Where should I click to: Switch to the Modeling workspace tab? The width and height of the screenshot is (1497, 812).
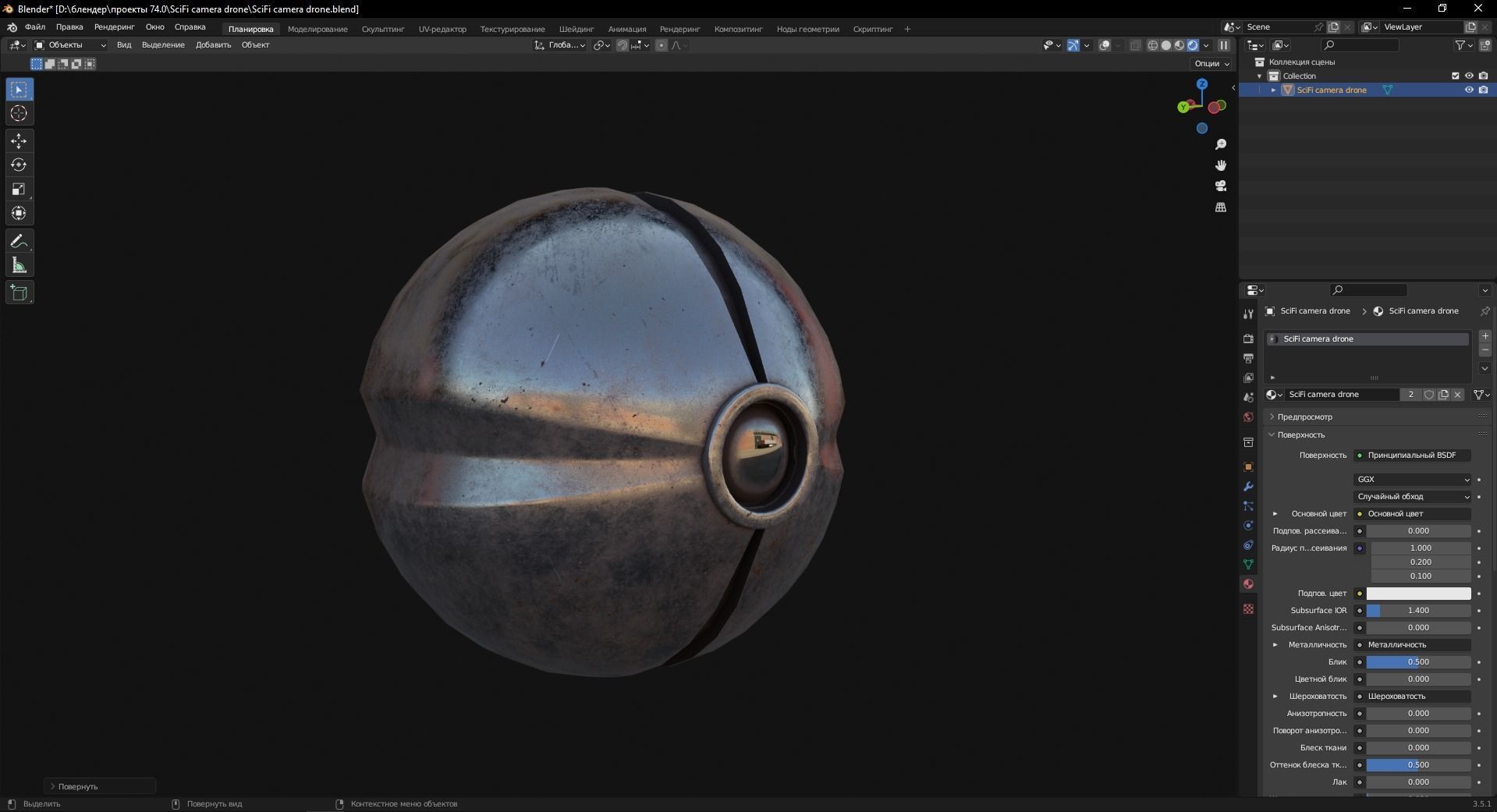(x=317, y=29)
